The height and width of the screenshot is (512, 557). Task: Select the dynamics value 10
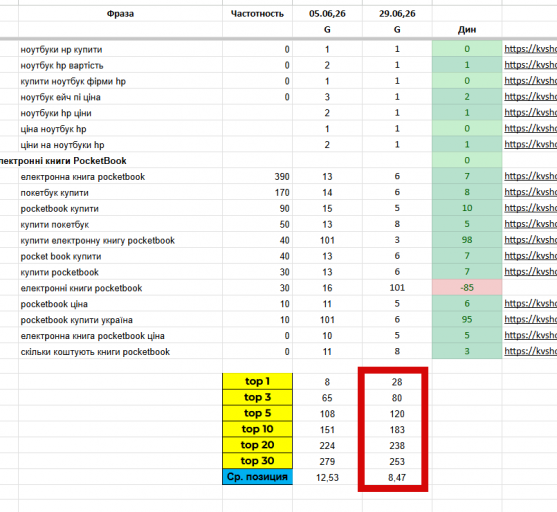(467, 208)
